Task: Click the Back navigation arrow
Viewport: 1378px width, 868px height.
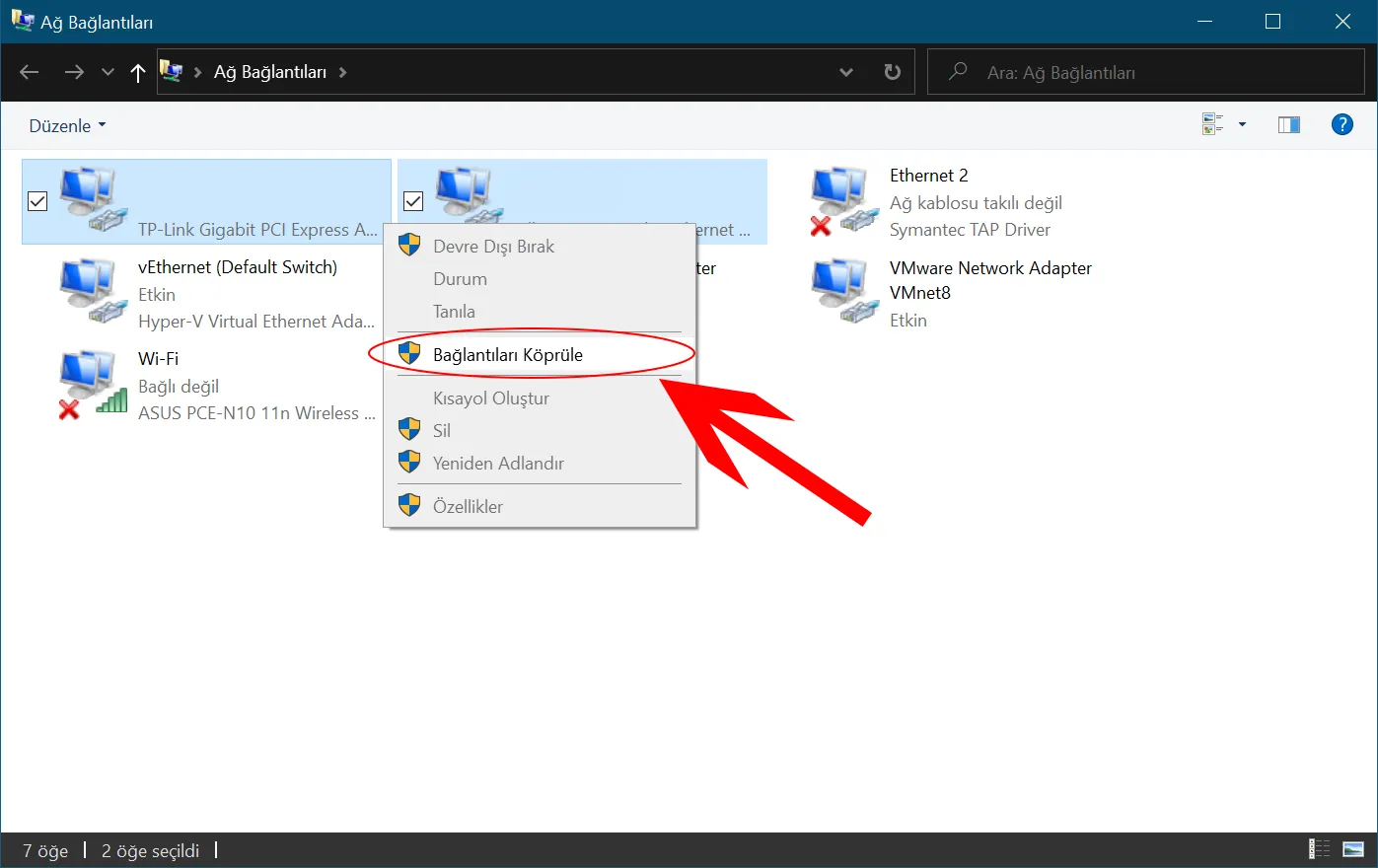Action: tap(29, 71)
